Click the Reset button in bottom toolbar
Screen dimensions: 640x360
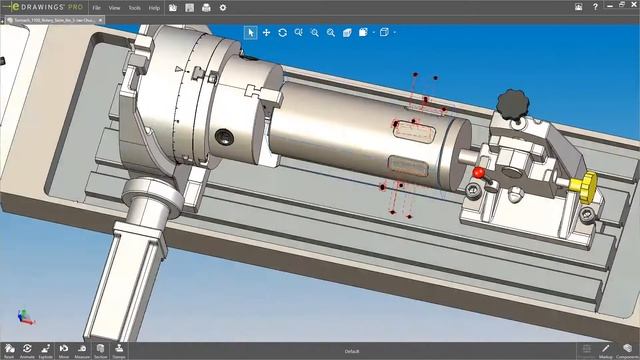coord(9,351)
